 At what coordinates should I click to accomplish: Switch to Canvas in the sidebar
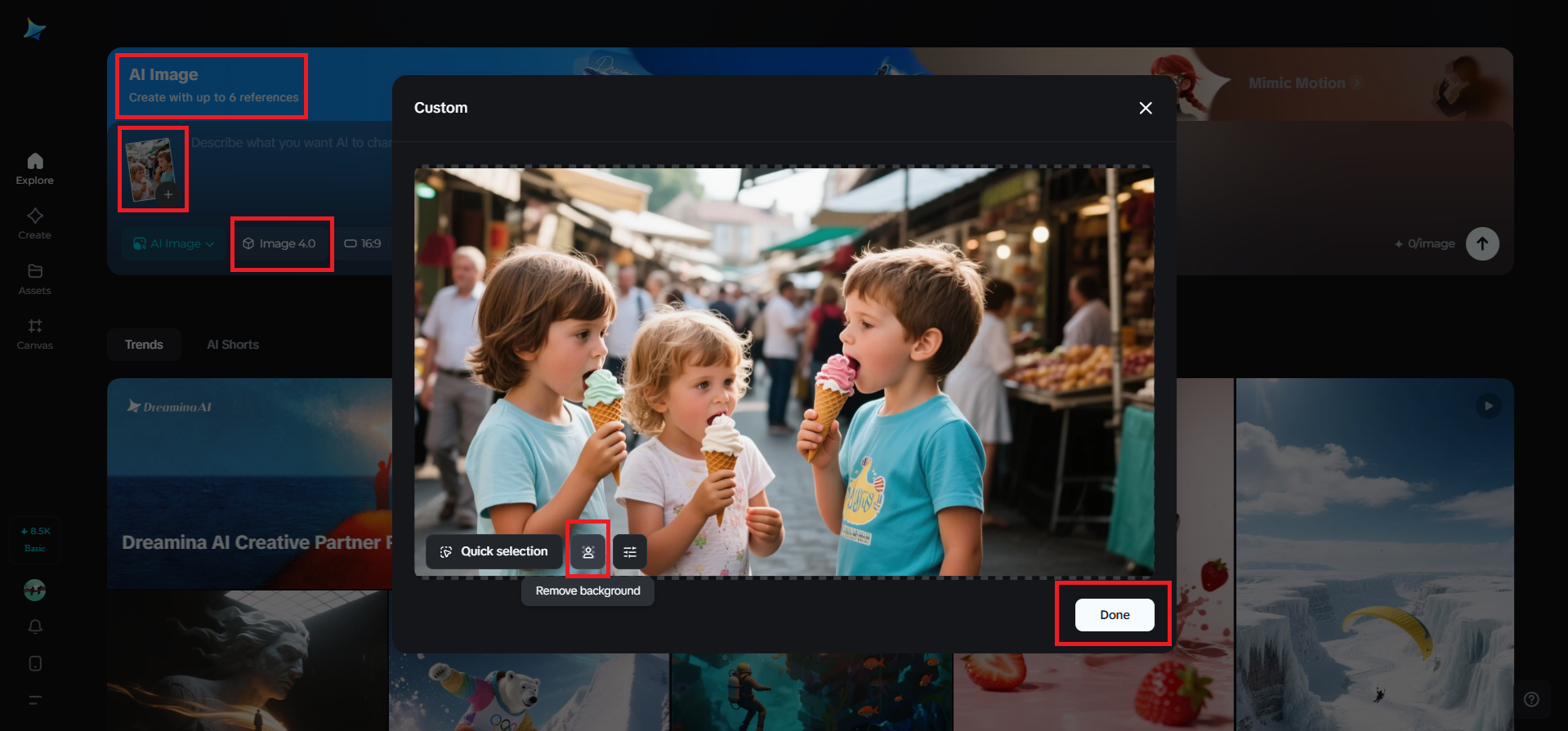pos(34,334)
